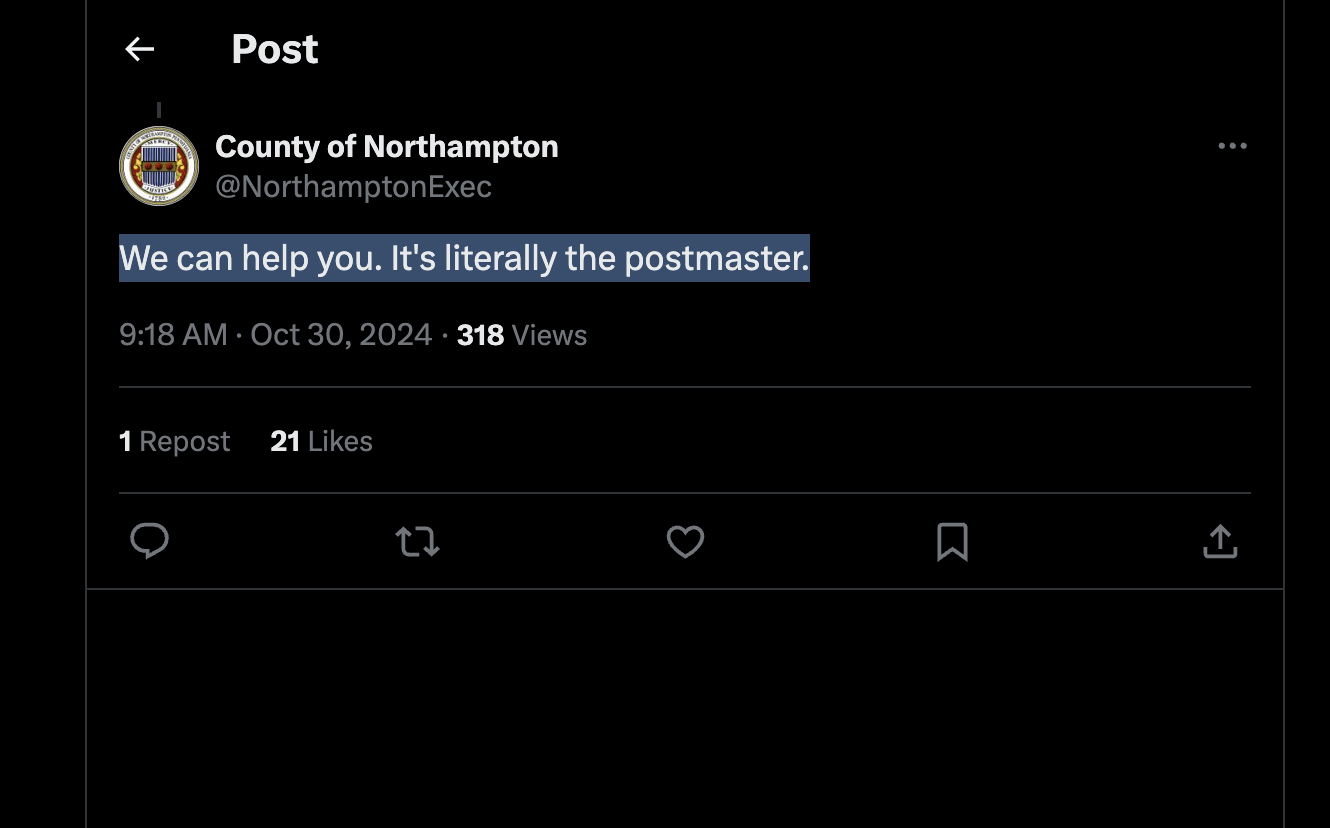Like the post with heart icon
Image resolution: width=1330 pixels, height=828 pixels.
point(685,541)
